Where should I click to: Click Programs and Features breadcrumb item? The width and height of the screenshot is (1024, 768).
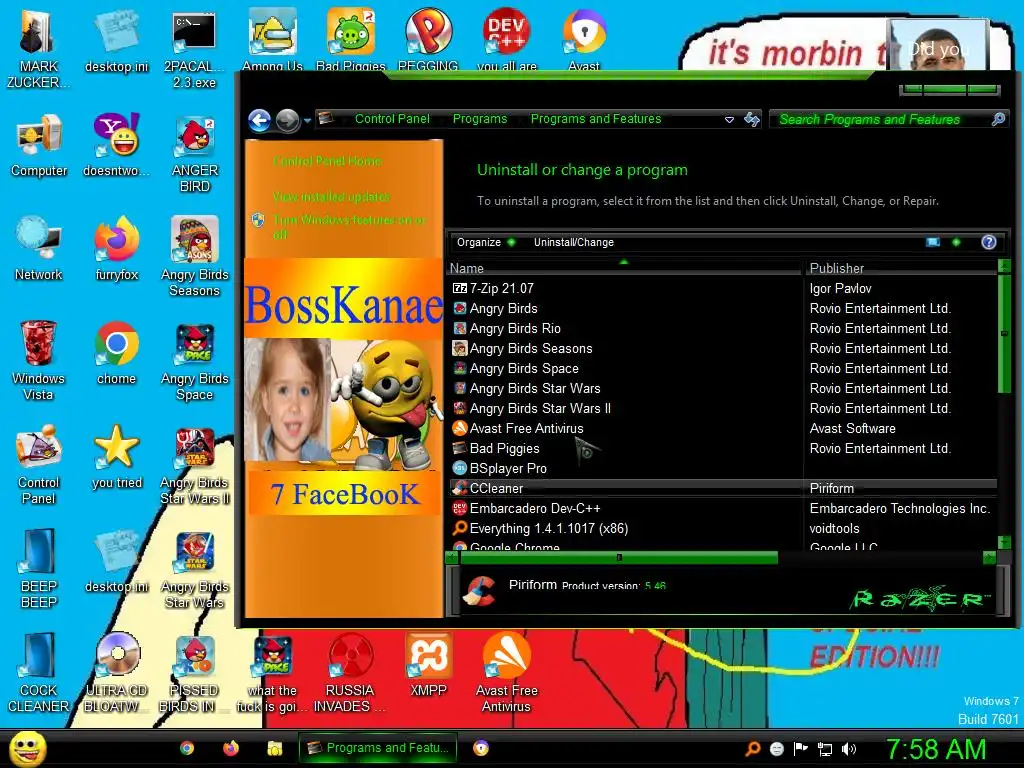[596, 119]
